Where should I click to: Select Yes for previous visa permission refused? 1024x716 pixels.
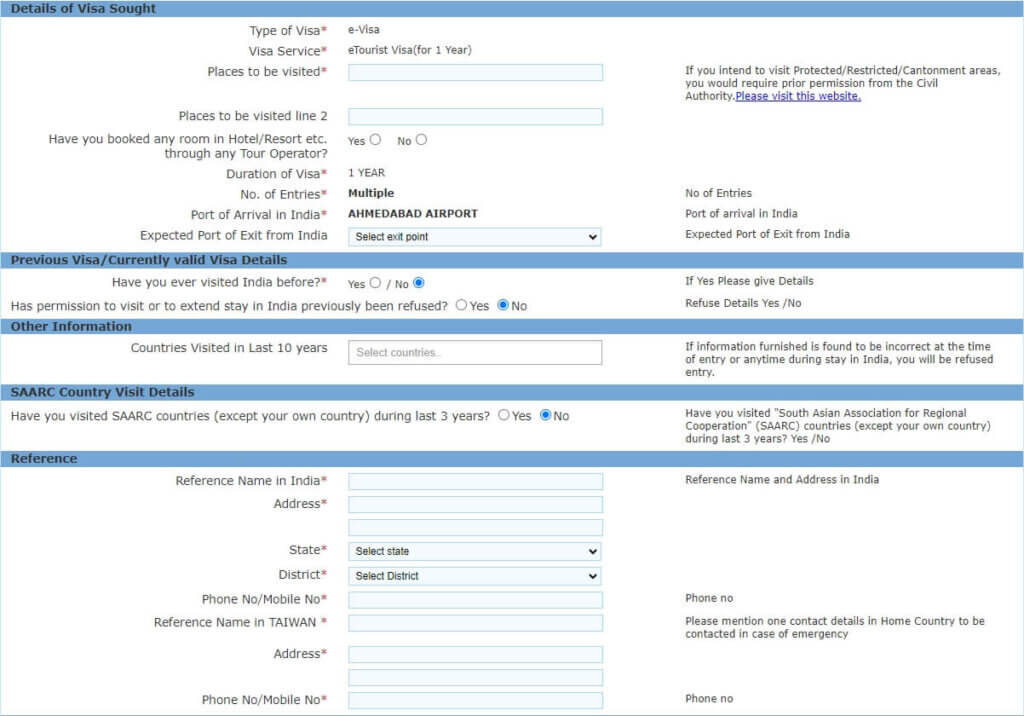(x=461, y=305)
